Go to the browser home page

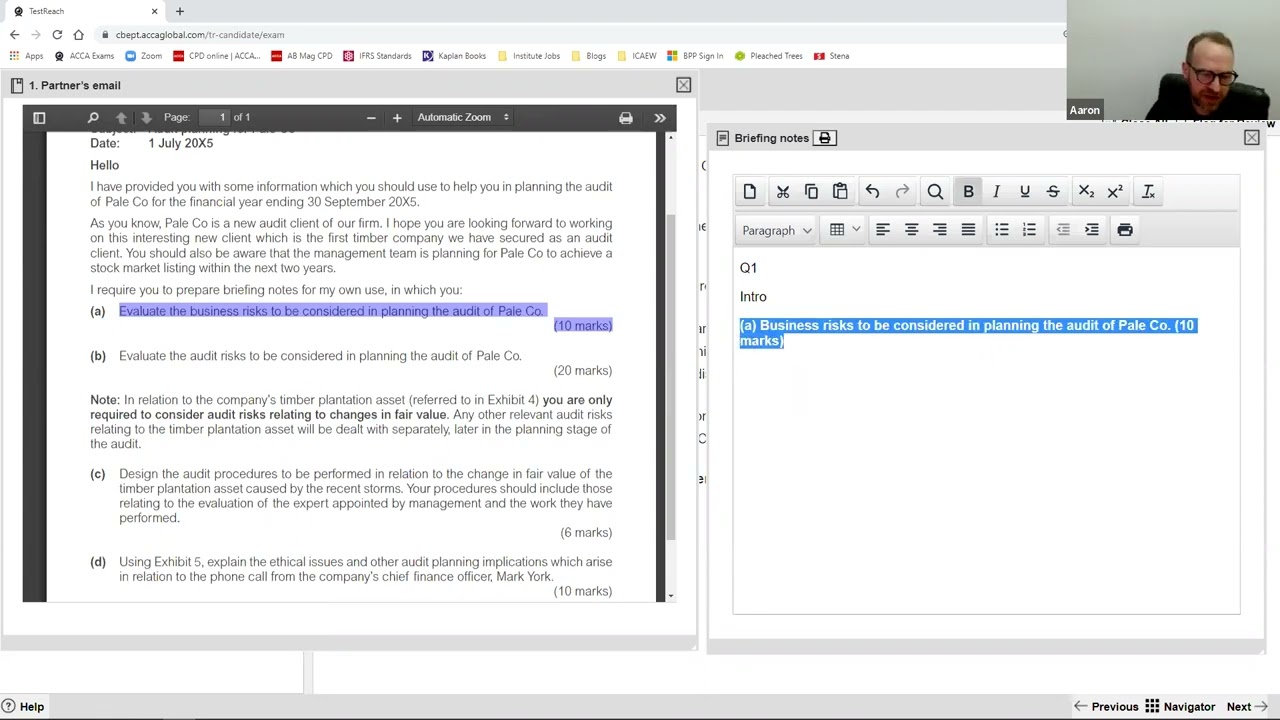point(78,35)
